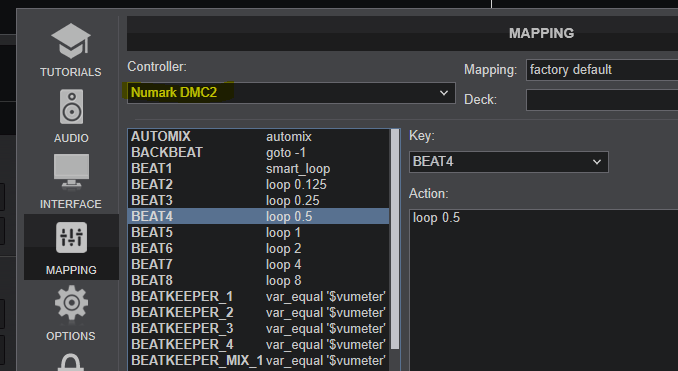Open the Tutorials graduation cap icon
678x371 pixels.
click(71, 41)
